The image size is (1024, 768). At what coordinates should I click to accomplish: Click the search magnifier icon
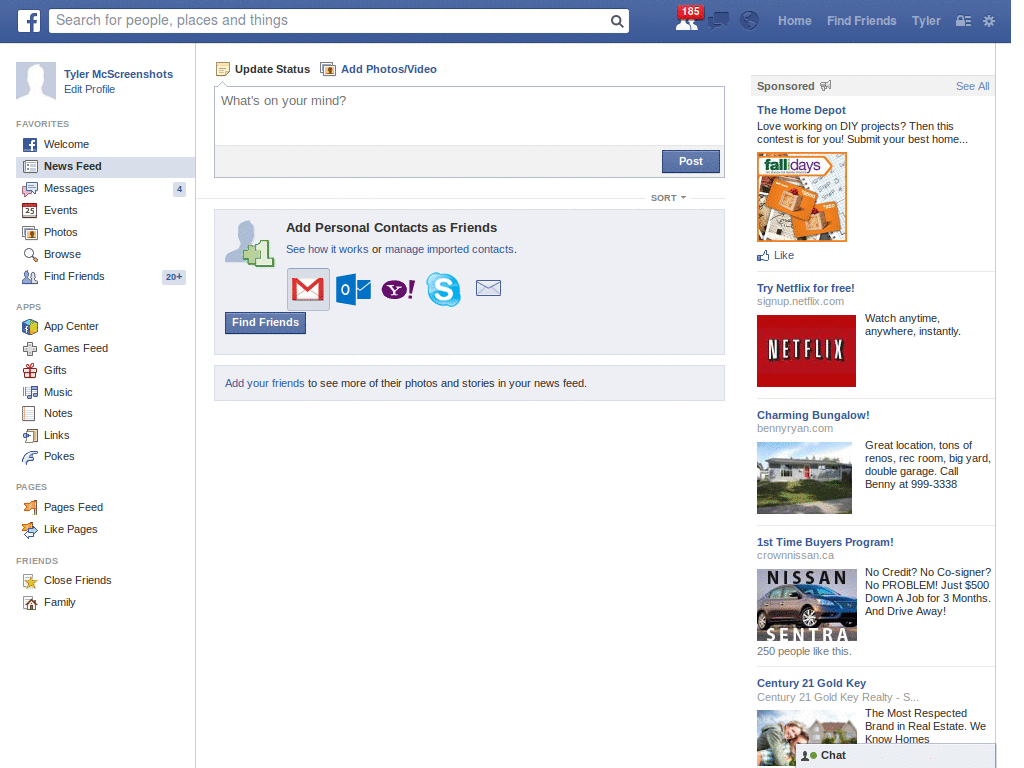616,21
